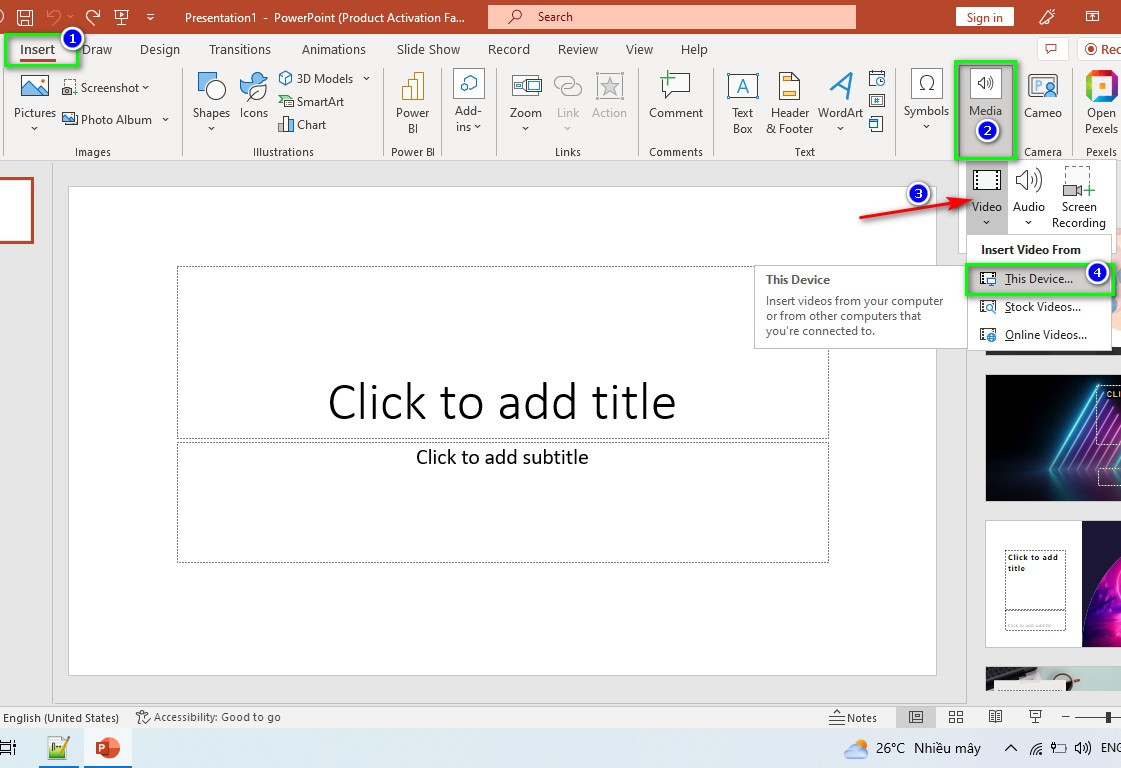Image resolution: width=1121 pixels, height=768 pixels.
Task: Expand the 3D Models dropdown arrow
Action: 367,79
